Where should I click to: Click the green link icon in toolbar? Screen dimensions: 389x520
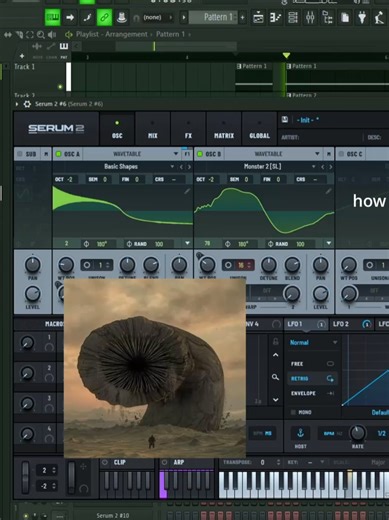[104, 17]
